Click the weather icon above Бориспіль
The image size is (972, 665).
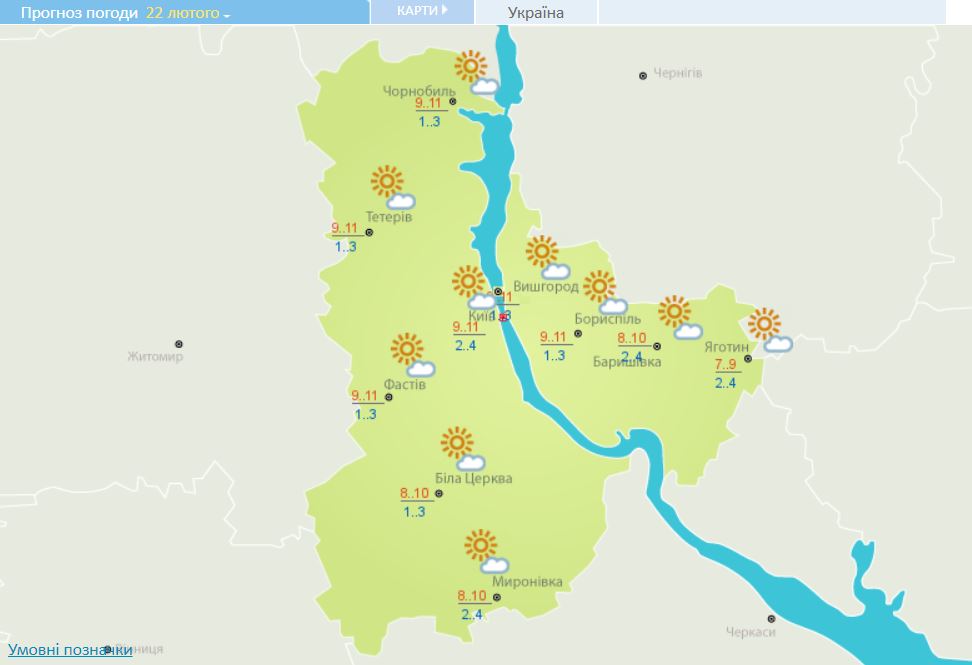605,292
